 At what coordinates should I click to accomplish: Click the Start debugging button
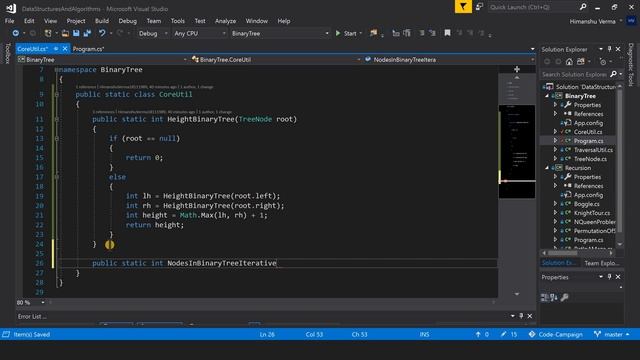click(346, 33)
